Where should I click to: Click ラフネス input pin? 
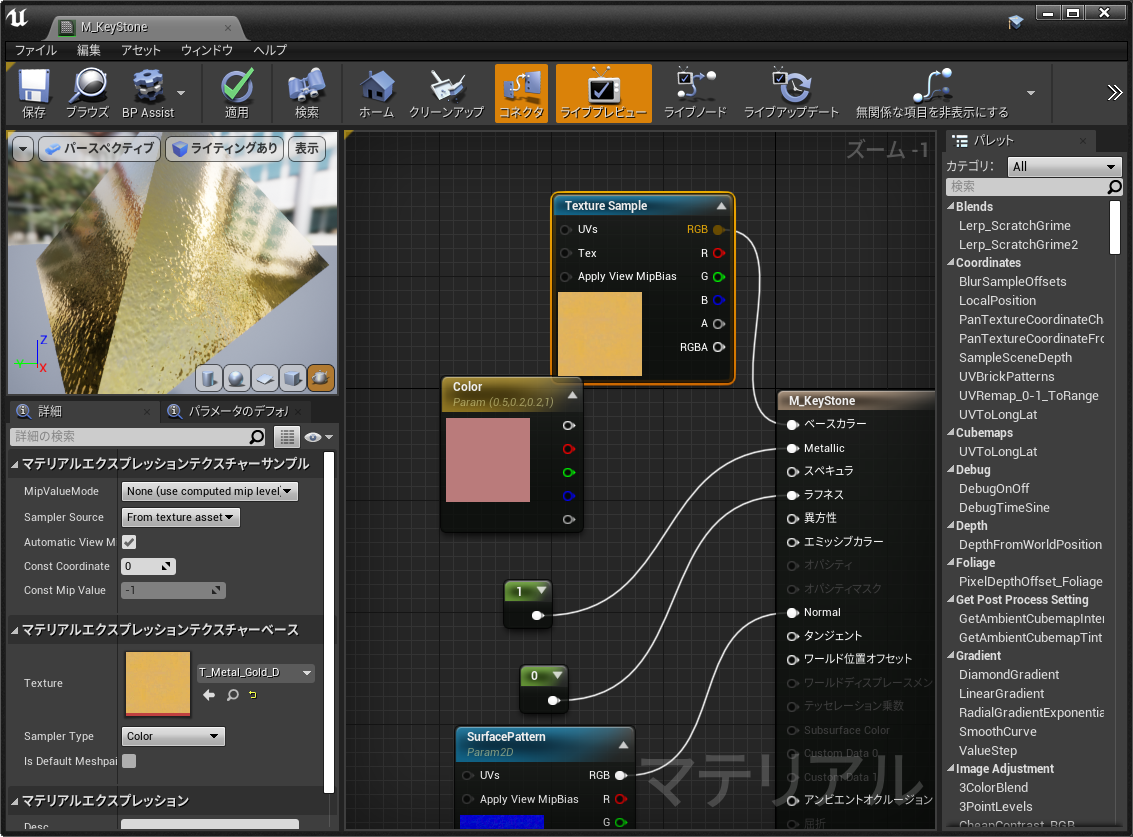[x=793, y=495]
